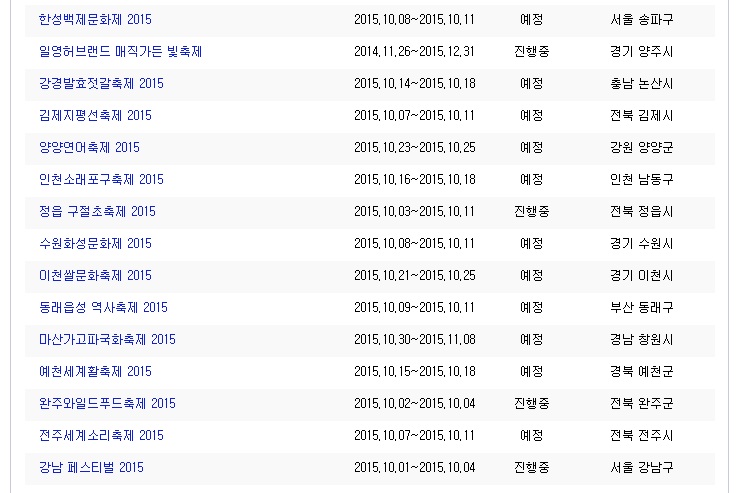Click 정읍 구절초축제 2015 link

coord(97,211)
